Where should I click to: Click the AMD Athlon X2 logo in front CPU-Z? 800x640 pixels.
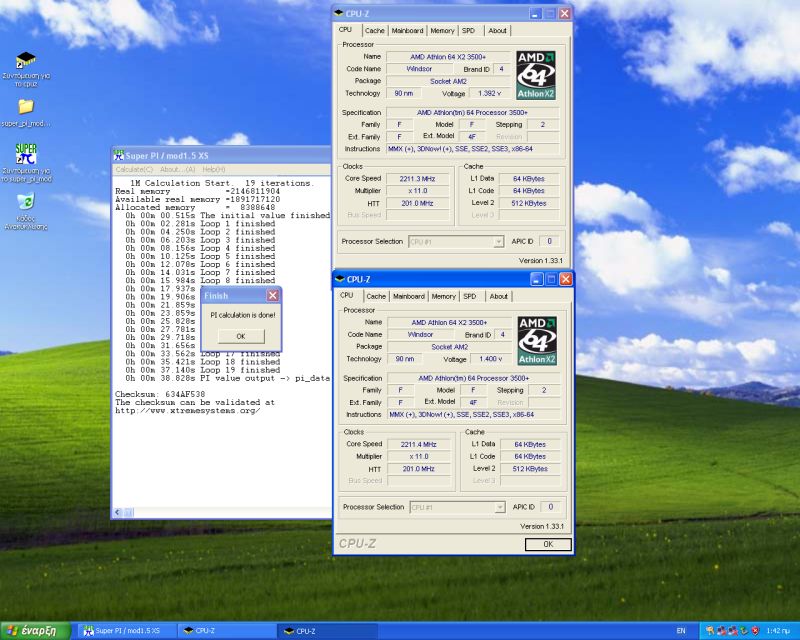(537, 340)
